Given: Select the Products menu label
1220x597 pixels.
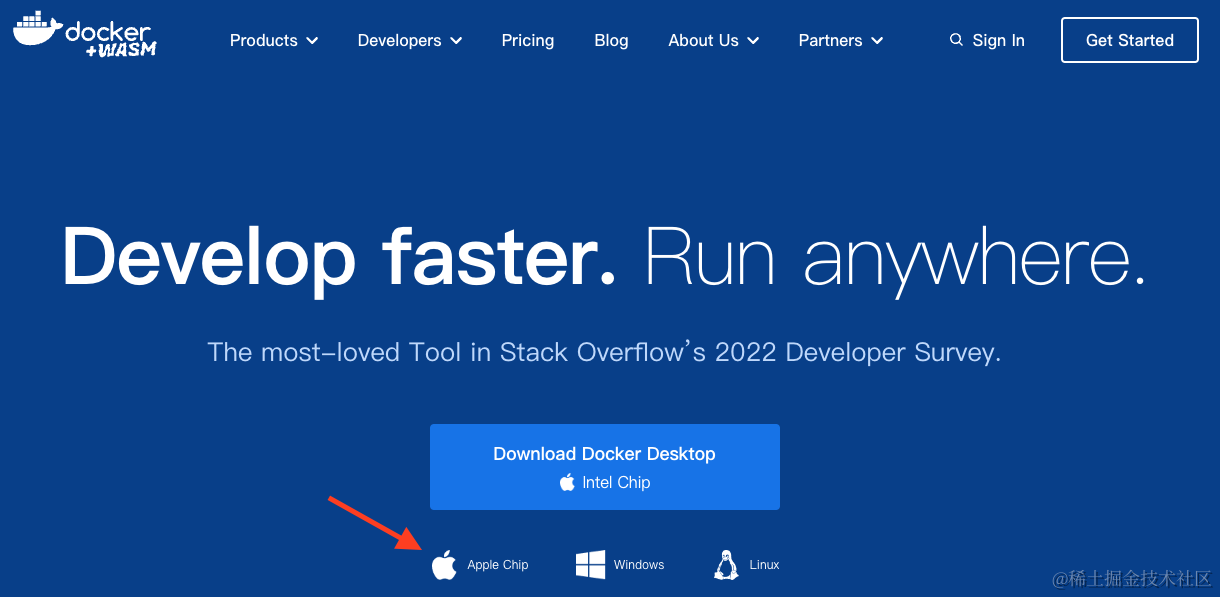Looking at the screenshot, I should [263, 40].
